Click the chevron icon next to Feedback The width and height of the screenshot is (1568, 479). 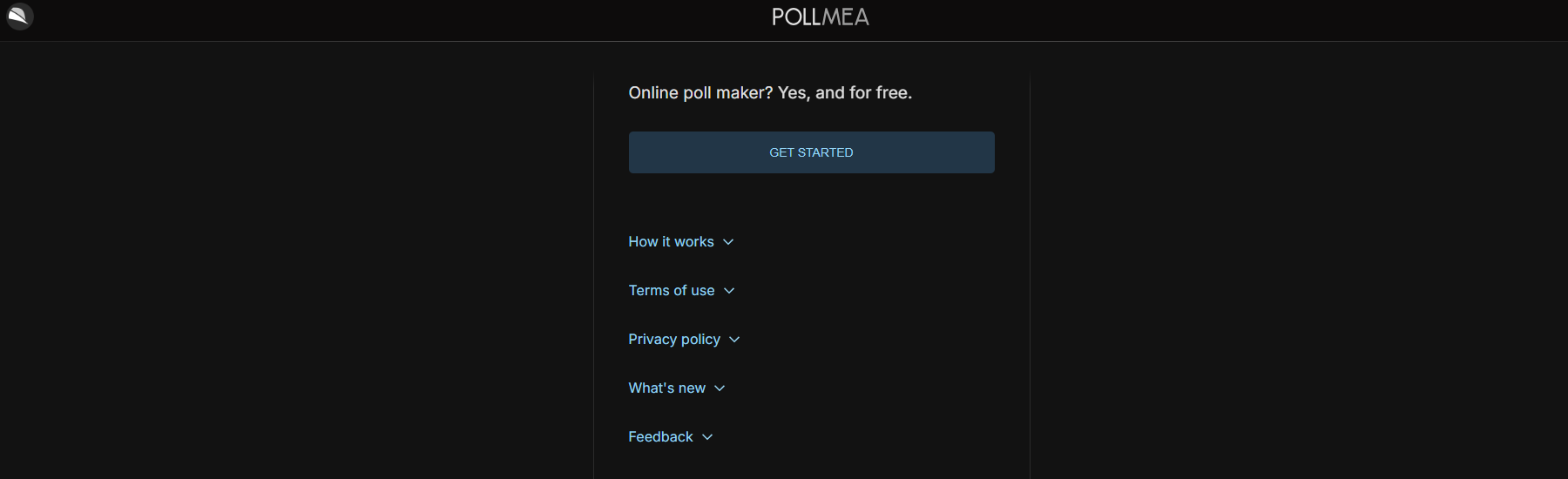pos(707,437)
